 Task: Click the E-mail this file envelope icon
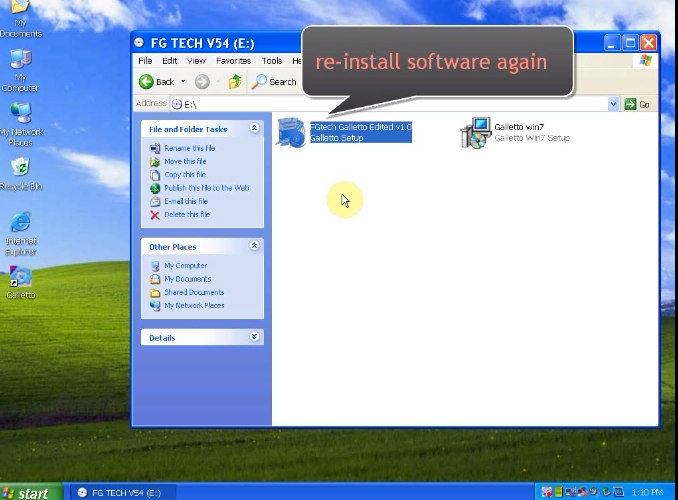pyautogui.click(x=155, y=202)
